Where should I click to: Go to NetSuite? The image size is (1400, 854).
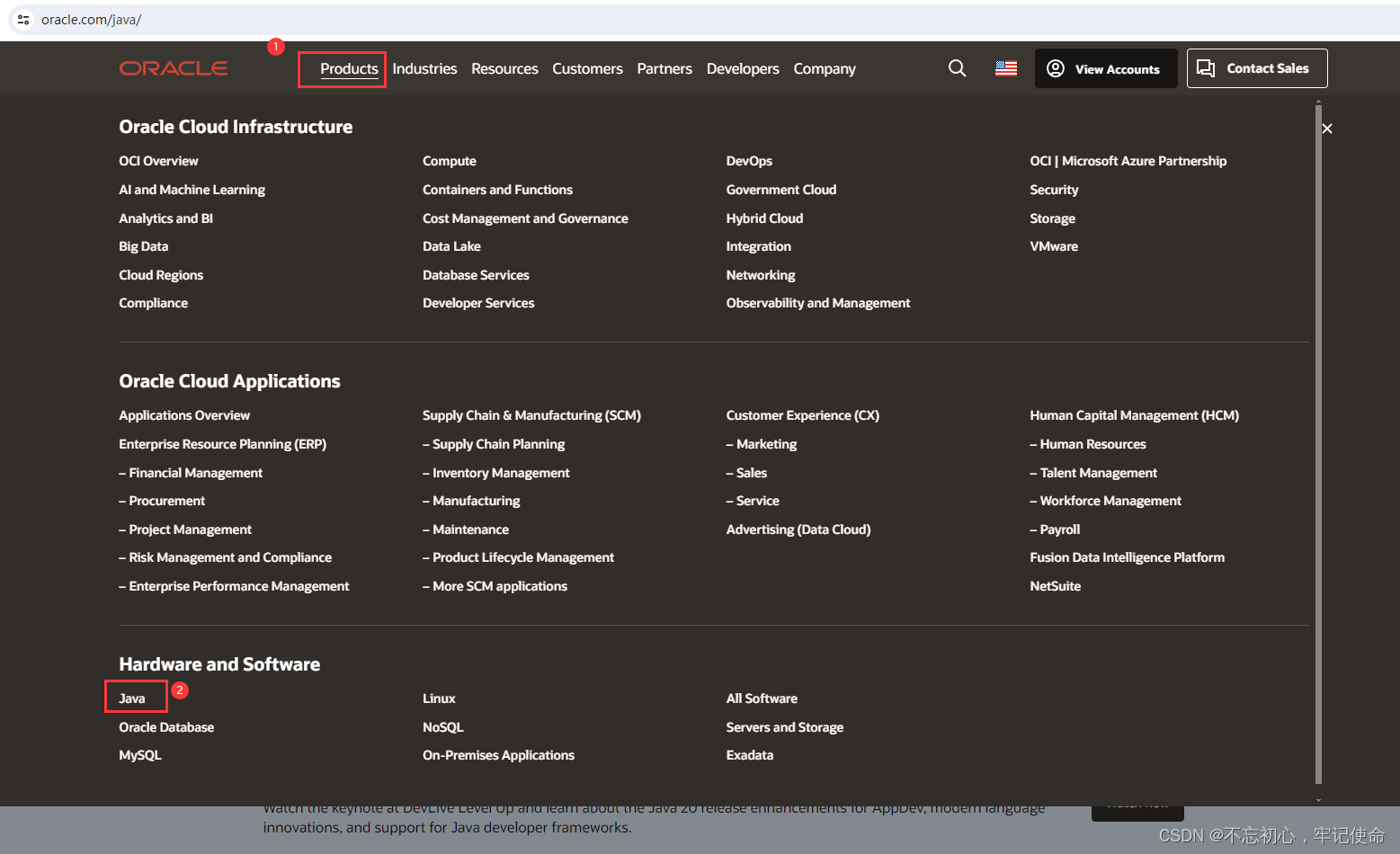click(1056, 586)
